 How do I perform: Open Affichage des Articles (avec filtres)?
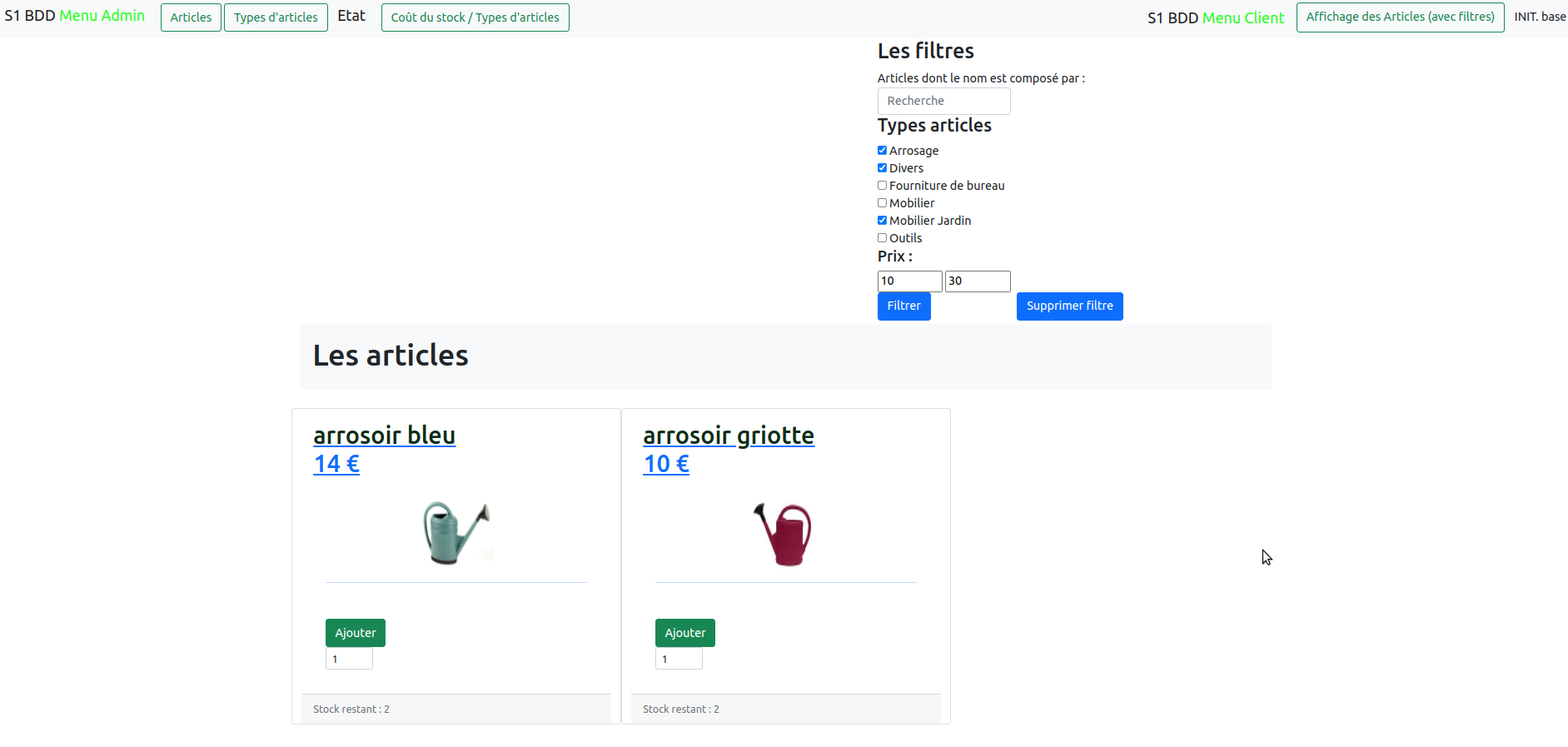pos(1400,17)
